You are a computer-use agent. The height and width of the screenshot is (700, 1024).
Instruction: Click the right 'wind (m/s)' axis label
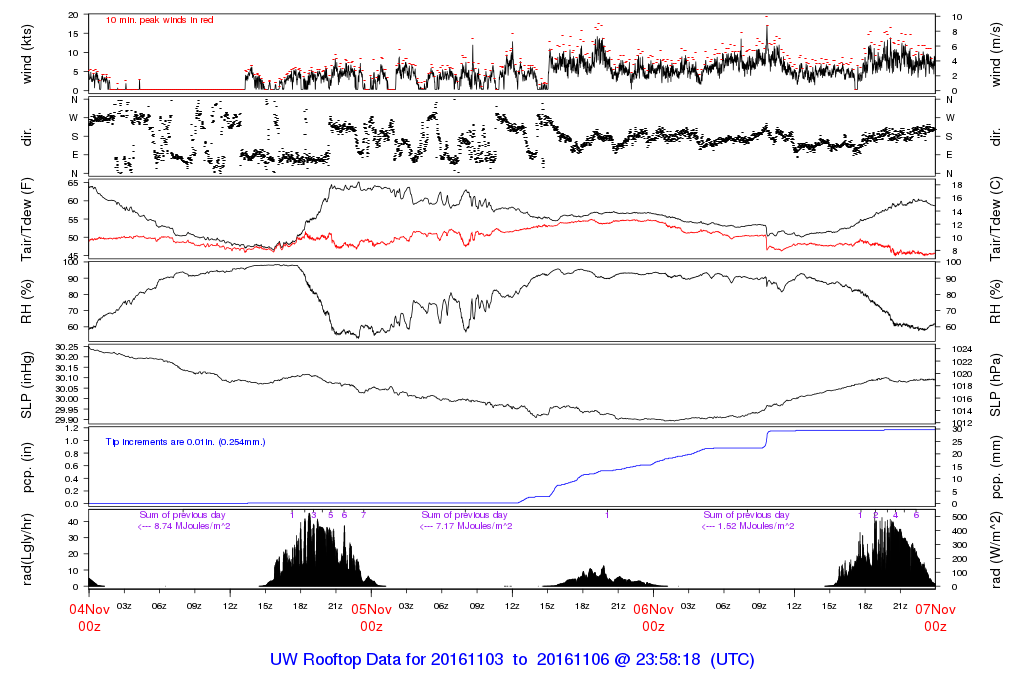click(996, 55)
